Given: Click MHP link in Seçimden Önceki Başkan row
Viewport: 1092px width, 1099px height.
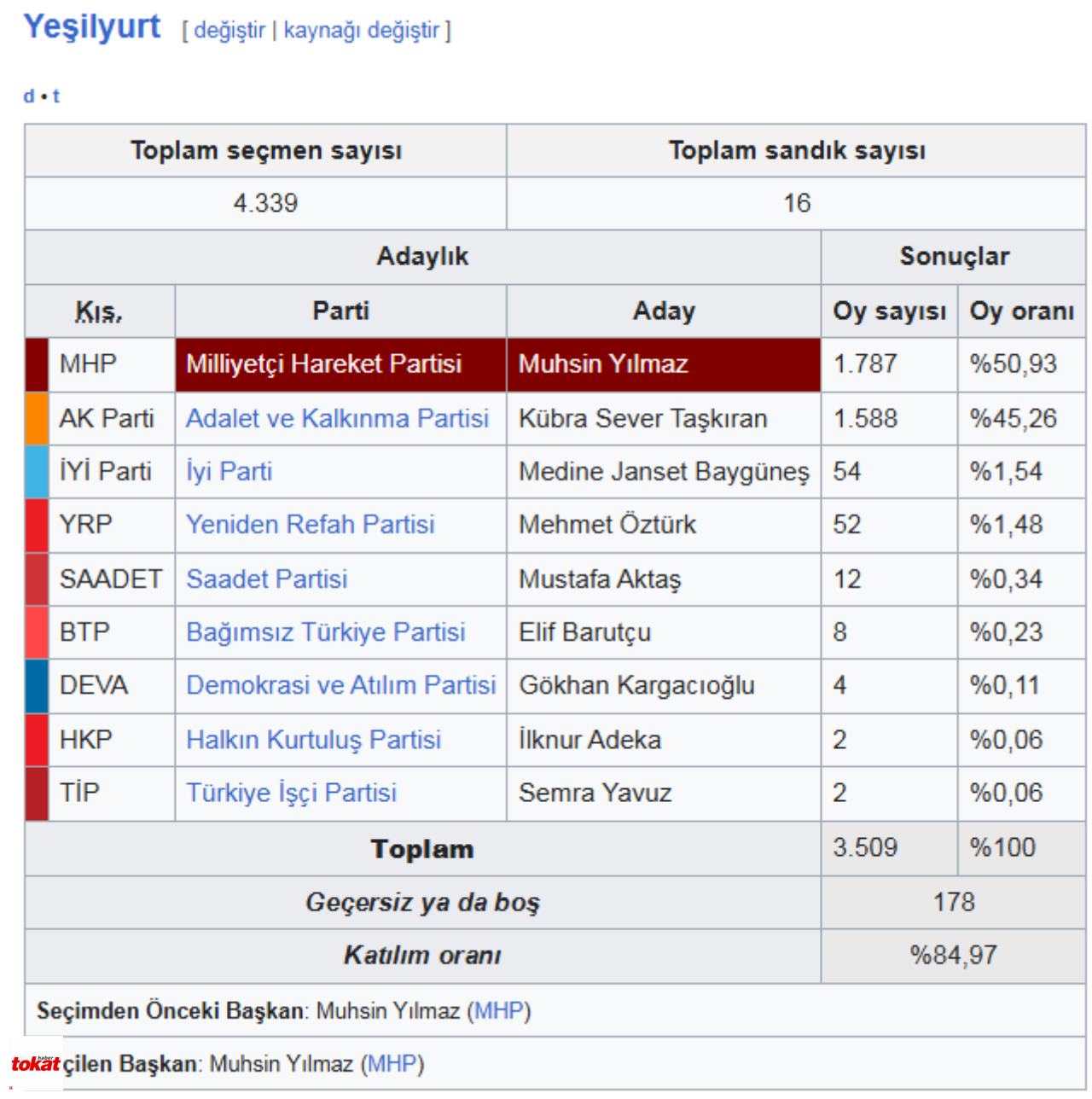Looking at the screenshot, I should coord(499,1011).
